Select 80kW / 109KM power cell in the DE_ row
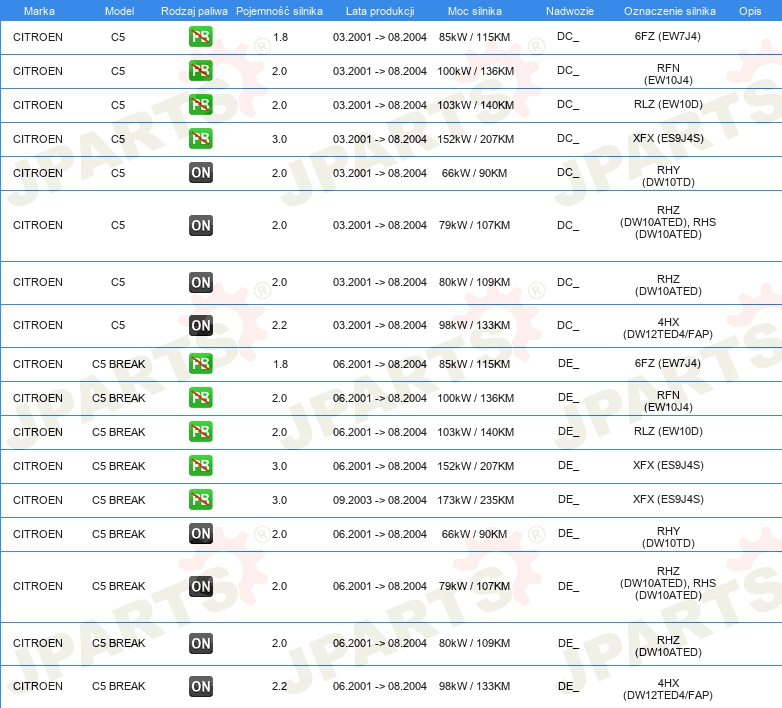The image size is (782, 708). click(474, 643)
